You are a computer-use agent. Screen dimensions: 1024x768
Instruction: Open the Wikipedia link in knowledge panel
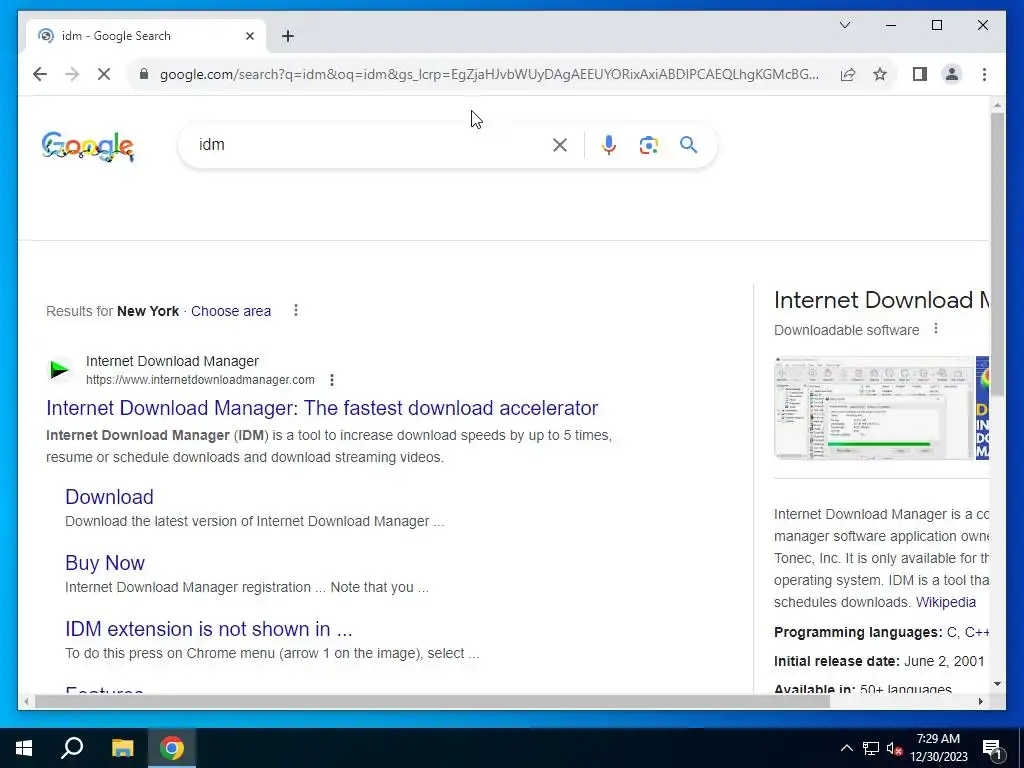pos(946,602)
